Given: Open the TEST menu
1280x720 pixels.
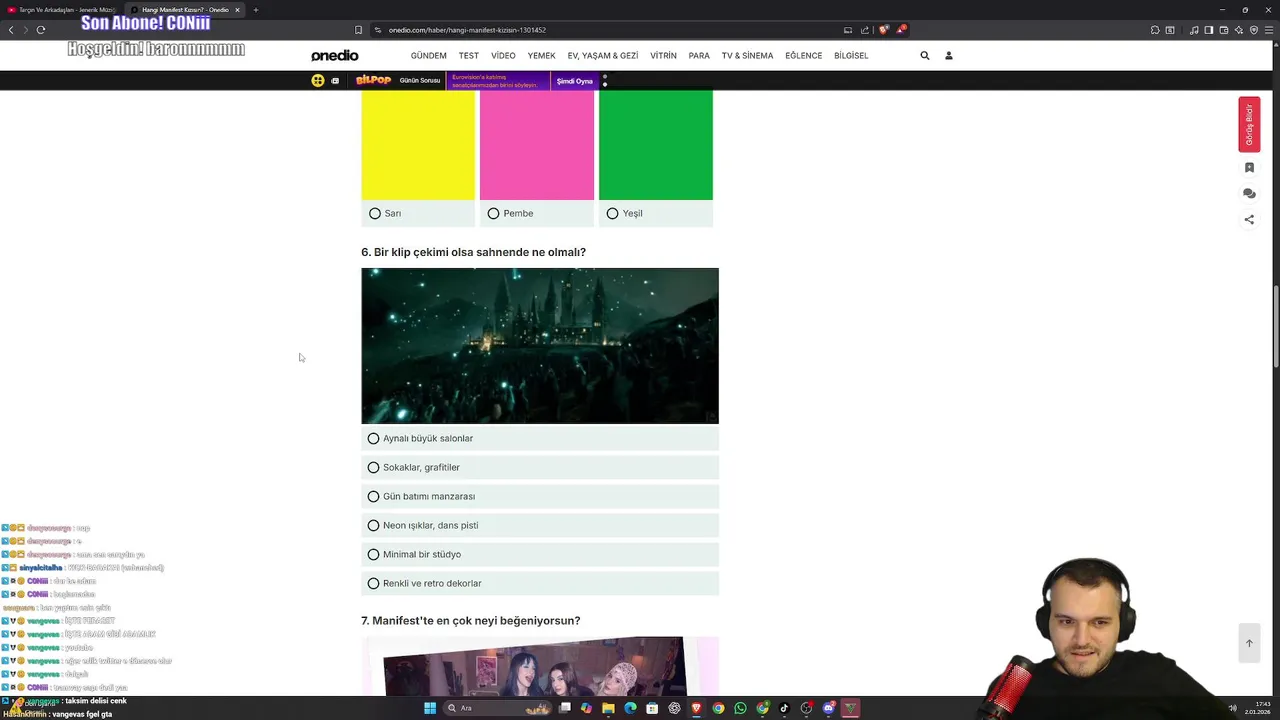Looking at the screenshot, I should [x=469, y=56].
